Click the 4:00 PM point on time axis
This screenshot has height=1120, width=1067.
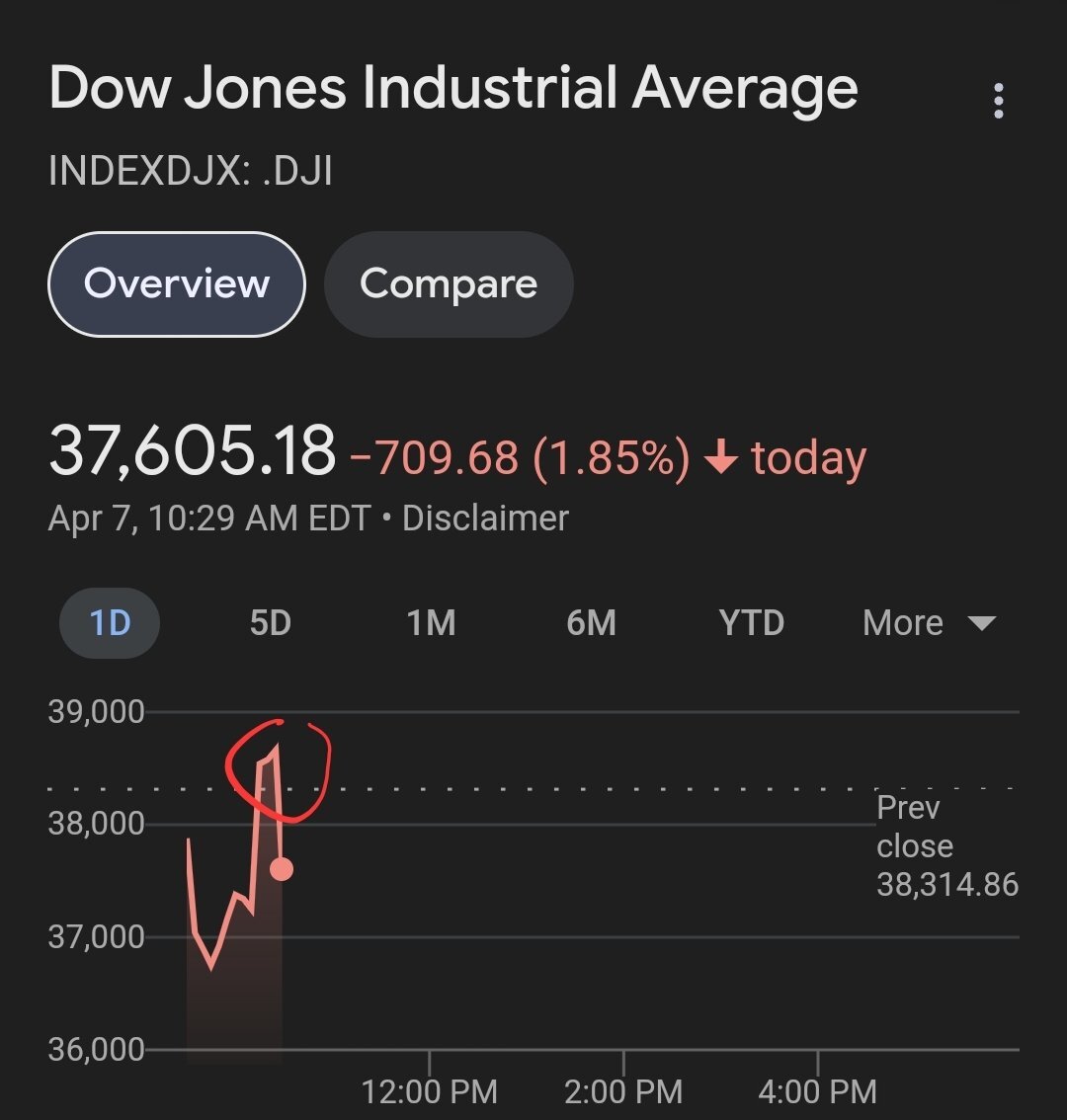(818, 1091)
